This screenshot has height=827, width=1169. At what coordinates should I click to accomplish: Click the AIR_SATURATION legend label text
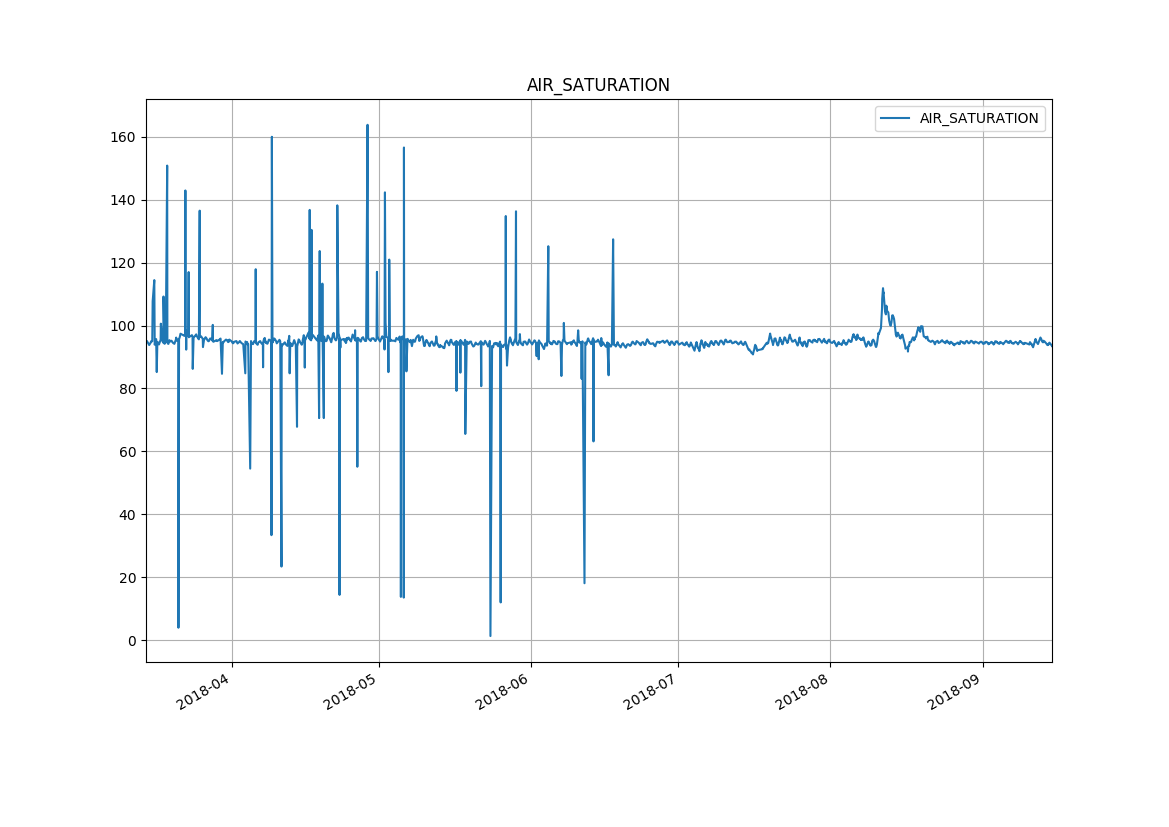click(x=978, y=118)
